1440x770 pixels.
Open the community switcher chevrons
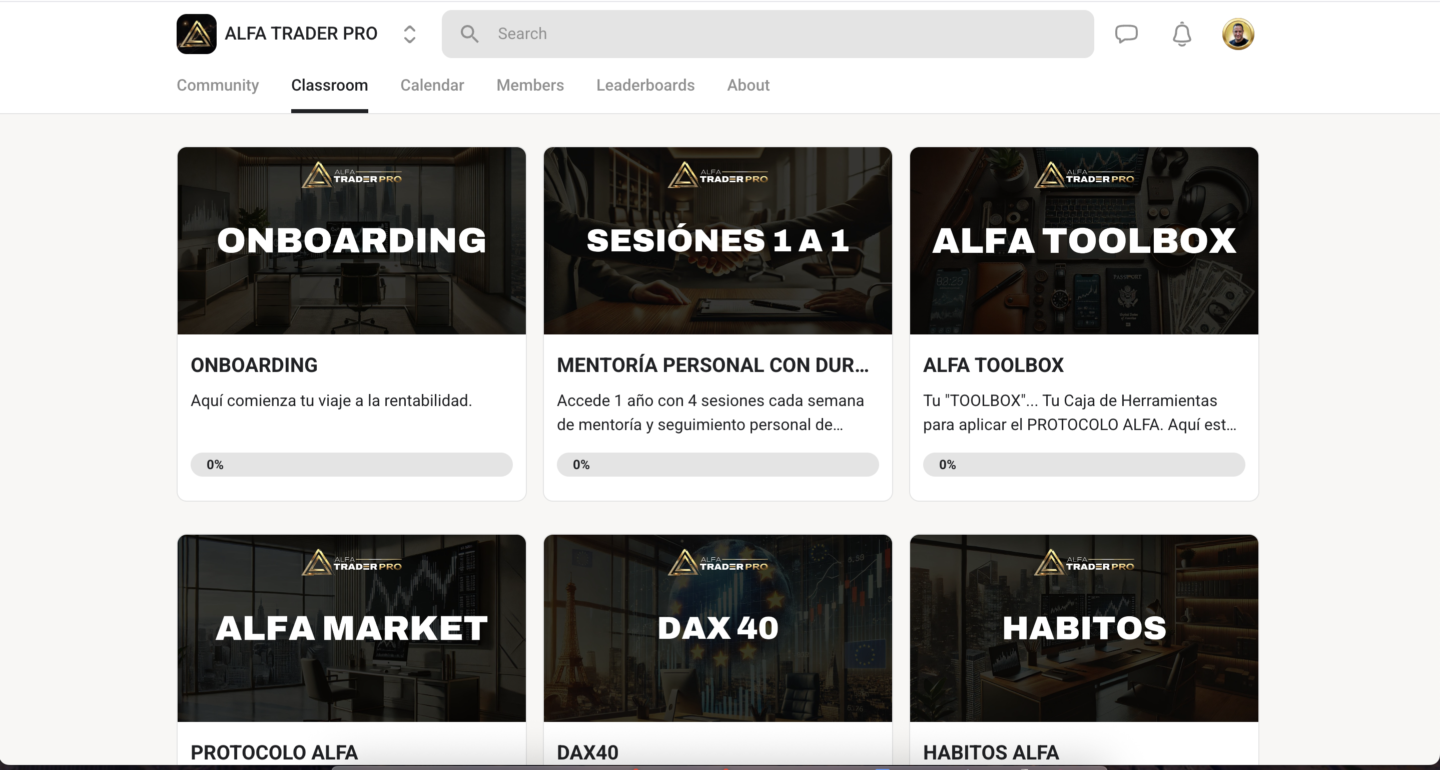tap(409, 34)
